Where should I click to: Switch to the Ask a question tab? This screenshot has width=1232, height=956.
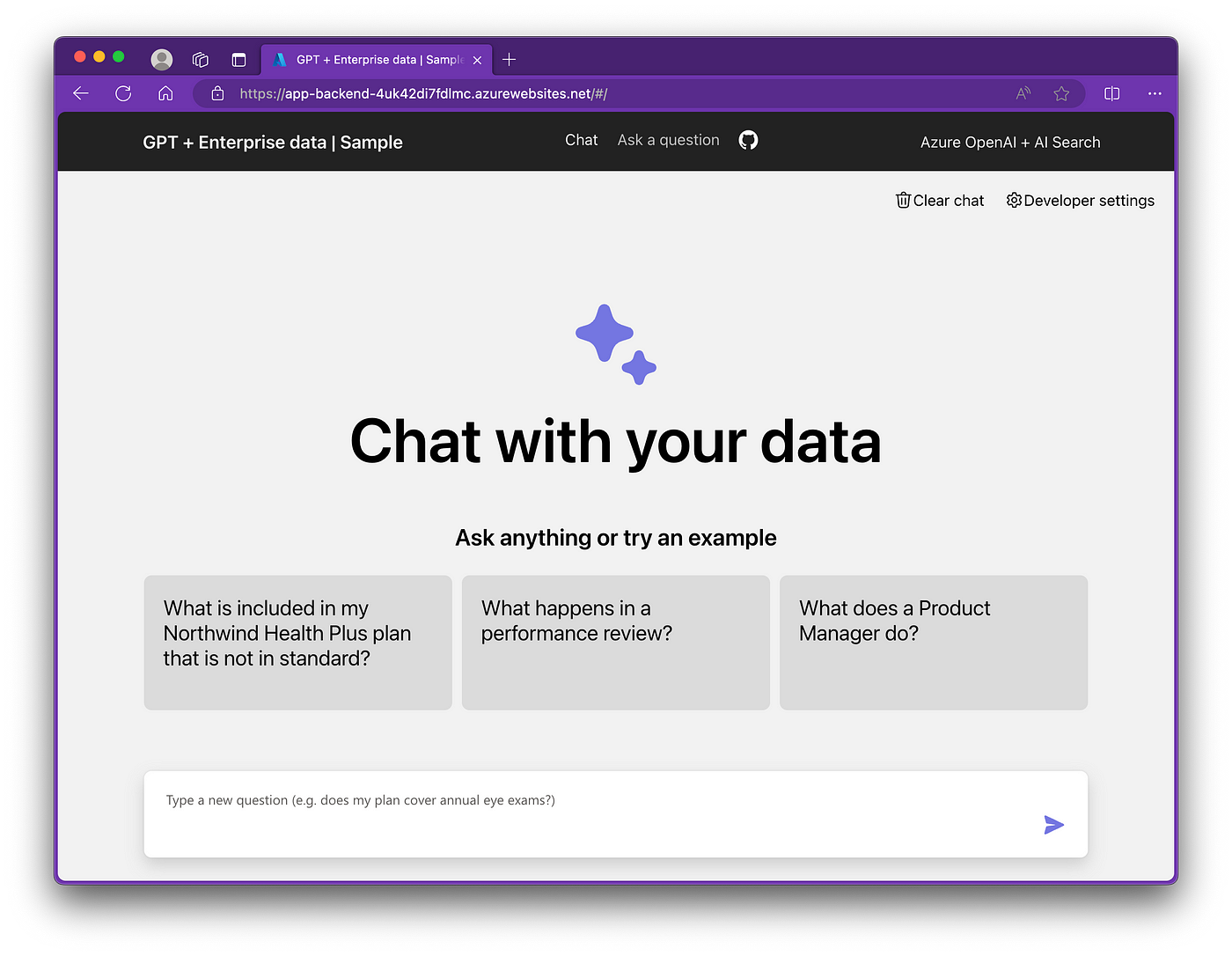click(668, 140)
